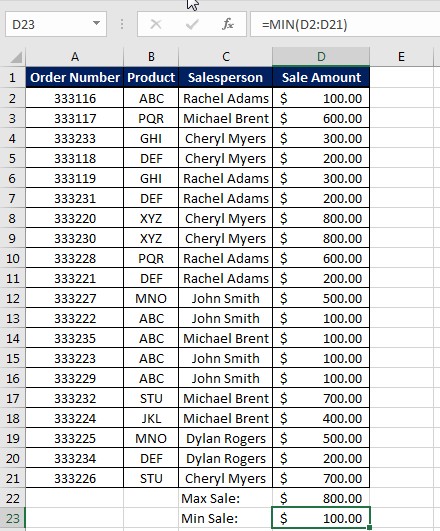
Task: Click the formula bar options dots
Action: pos(122,24)
